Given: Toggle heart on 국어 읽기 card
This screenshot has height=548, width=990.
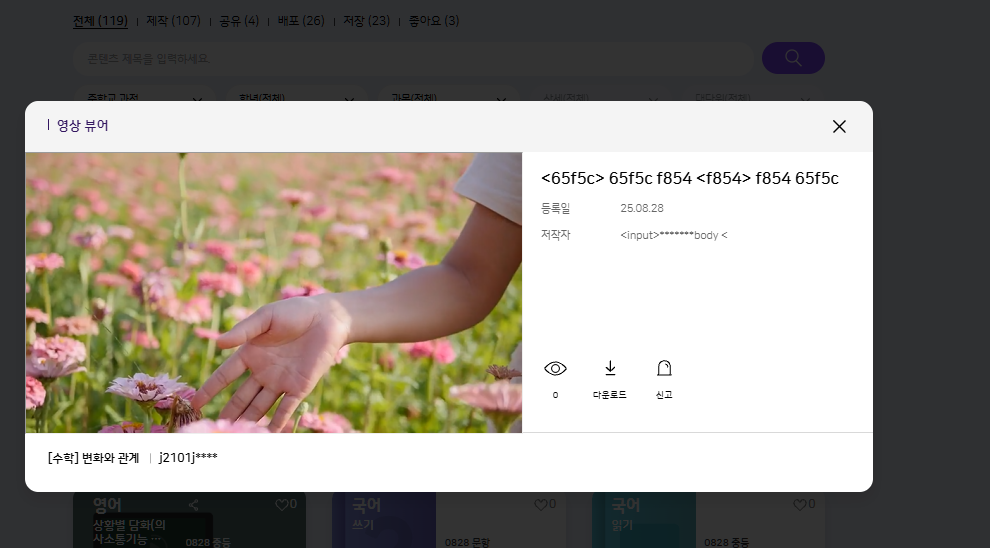Looking at the screenshot, I should (x=800, y=505).
